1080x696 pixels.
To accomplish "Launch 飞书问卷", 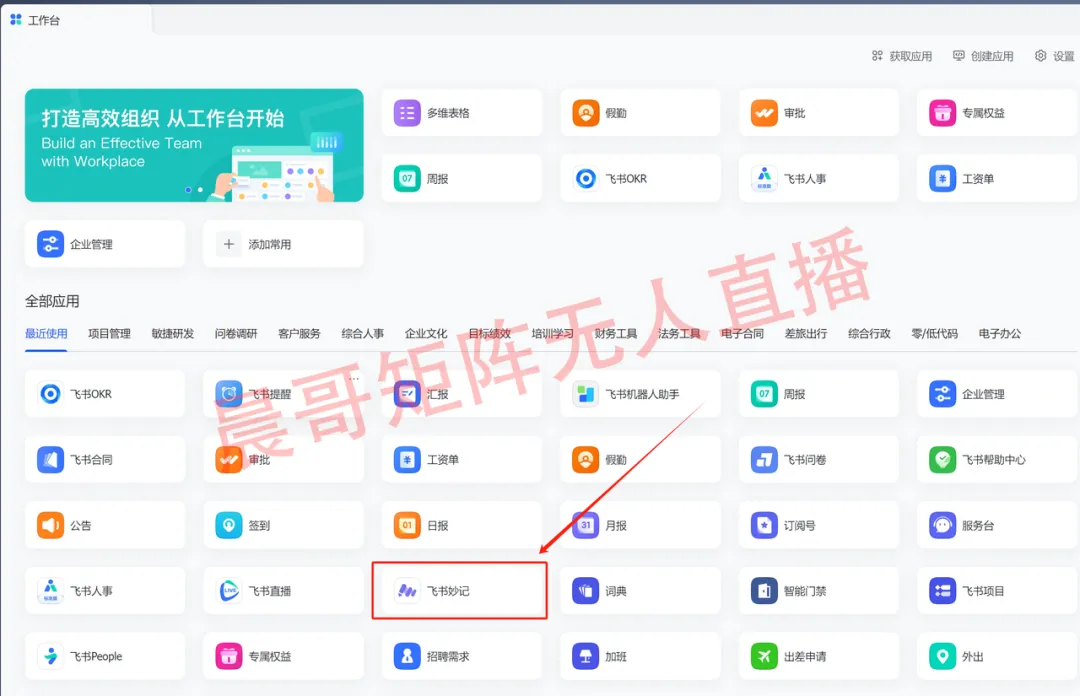I will [818, 460].
